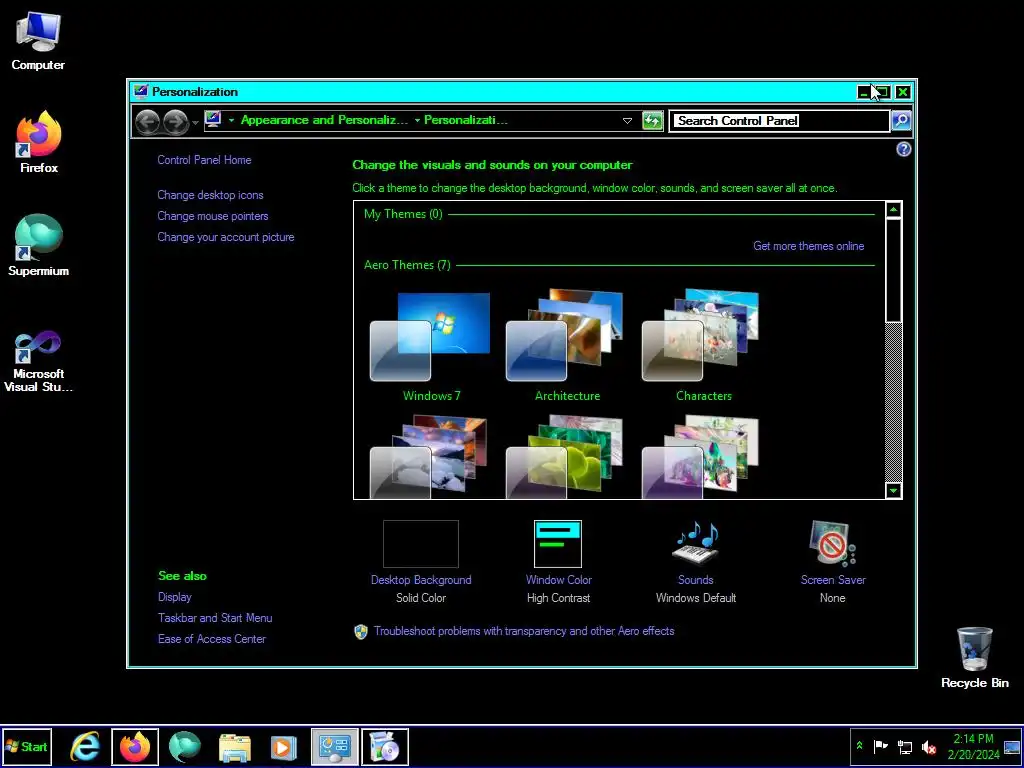Select the green nature theme thumbnail
Screen dimensions: 1024x768
click(564, 456)
